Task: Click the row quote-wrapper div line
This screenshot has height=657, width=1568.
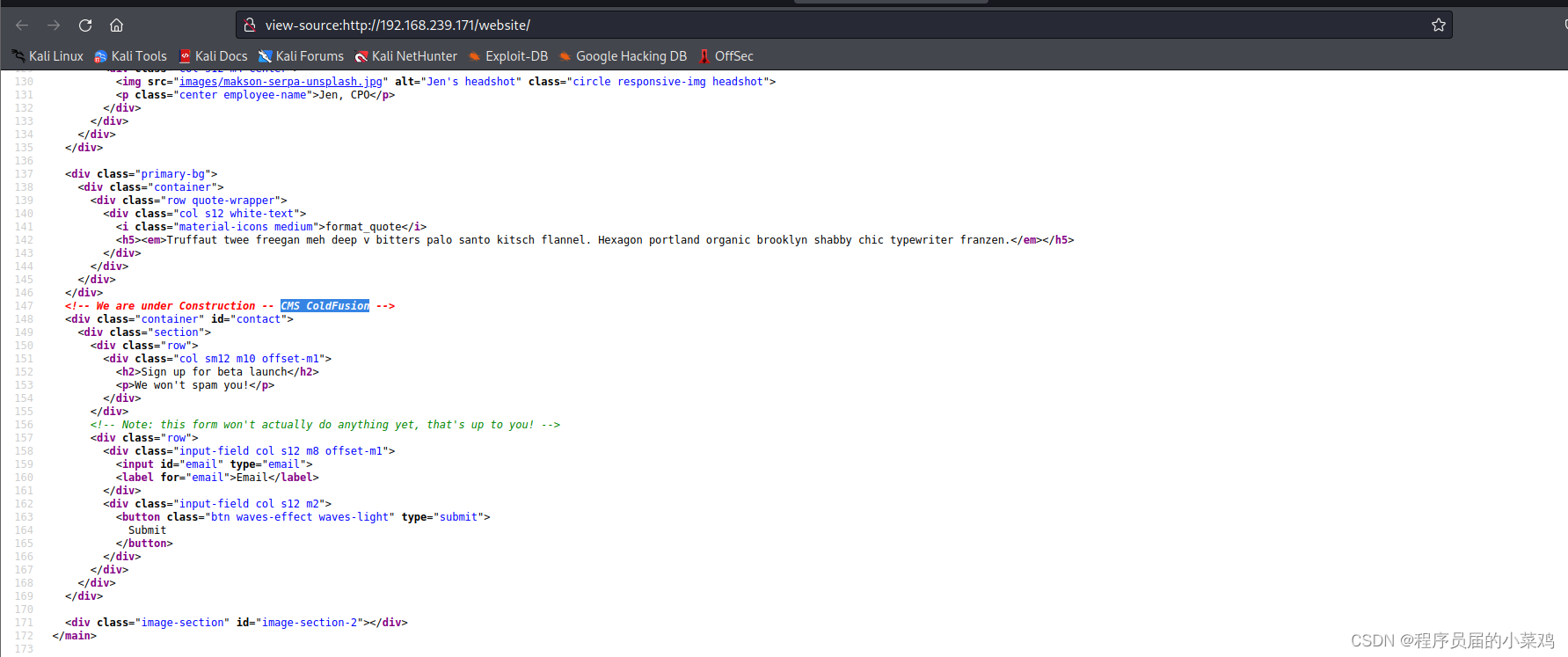Action: click(x=188, y=201)
